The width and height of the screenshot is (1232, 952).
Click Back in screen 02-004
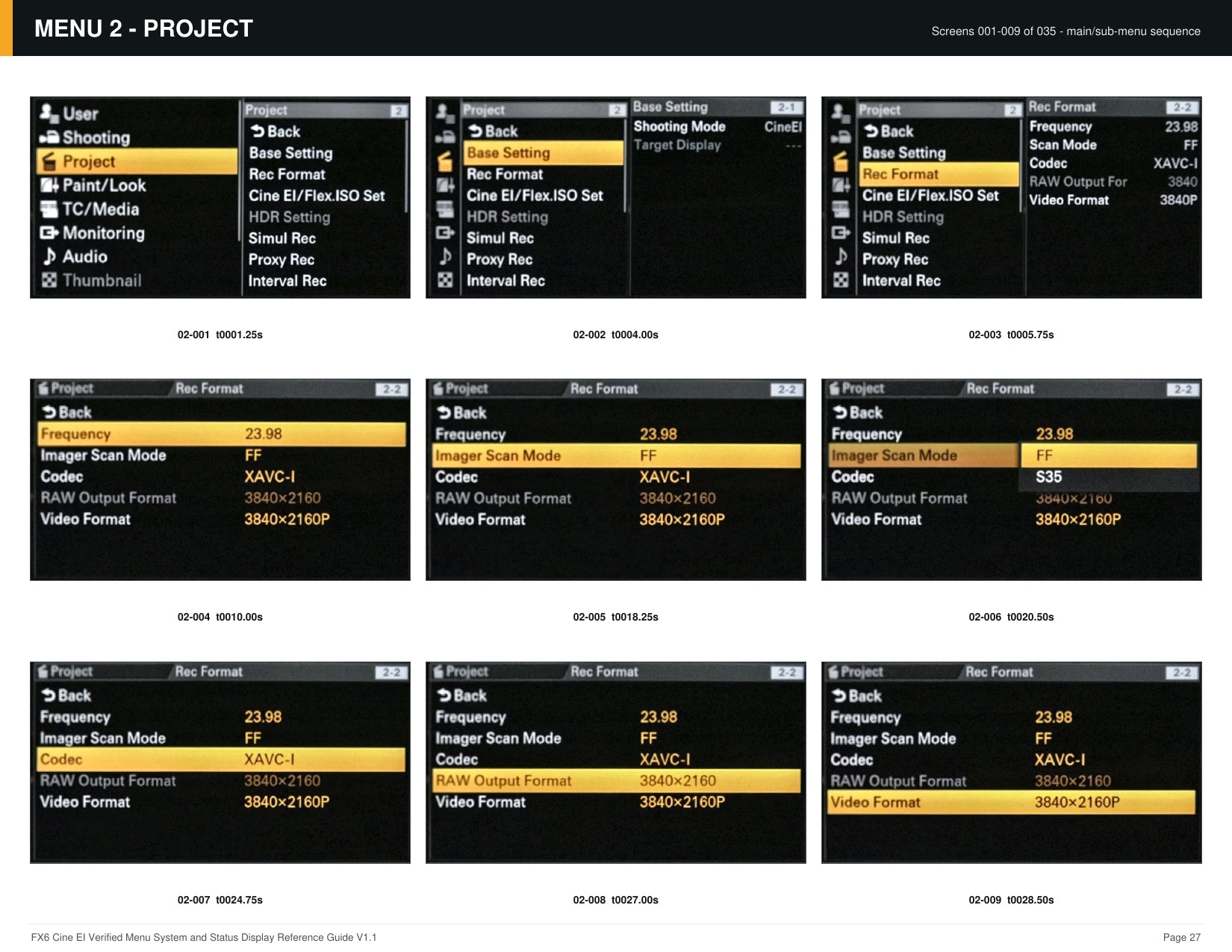[67, 412]
